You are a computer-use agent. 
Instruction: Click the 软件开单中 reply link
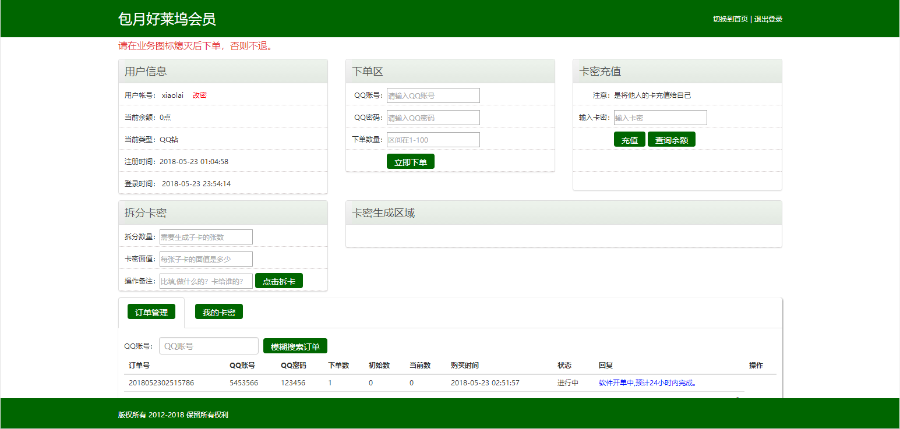coord(647,383)
